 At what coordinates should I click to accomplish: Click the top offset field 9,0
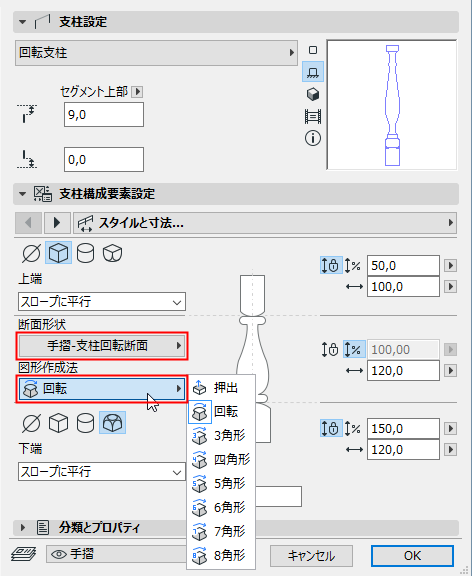[x=104, y=115]
